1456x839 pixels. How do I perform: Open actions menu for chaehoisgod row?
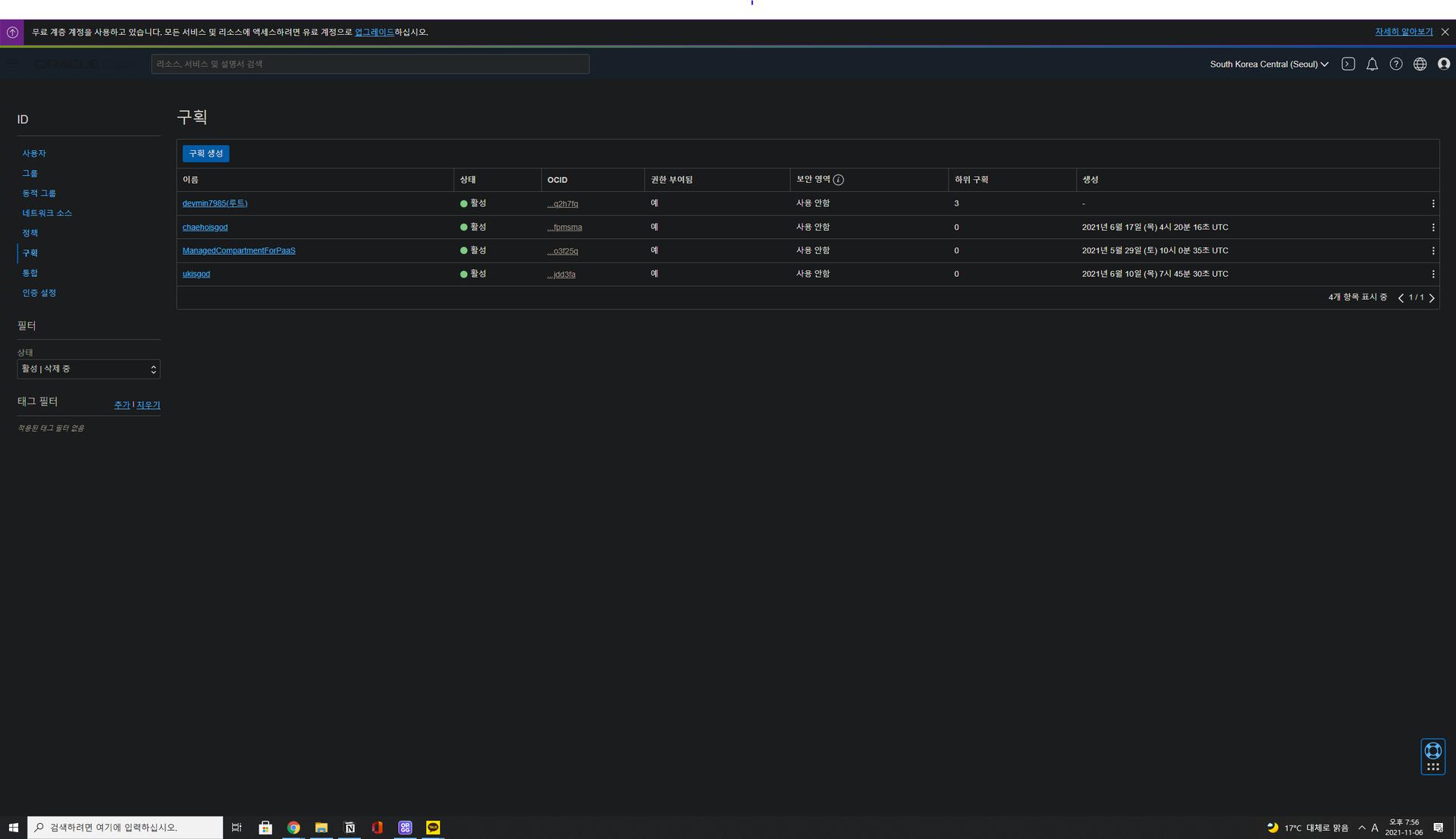pos(1432,228)
